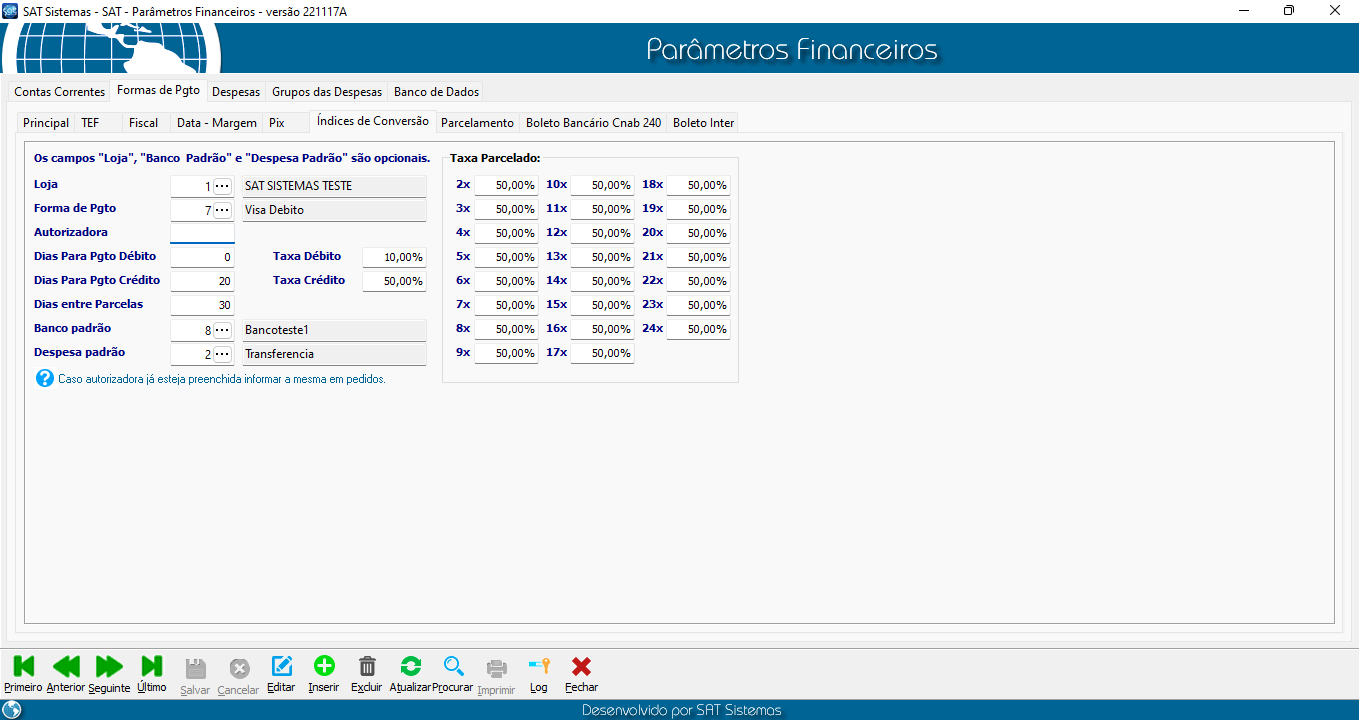Jump to the last record (Último)
This screenshot has width=1359, height=720.
click(x=152, y=667)
